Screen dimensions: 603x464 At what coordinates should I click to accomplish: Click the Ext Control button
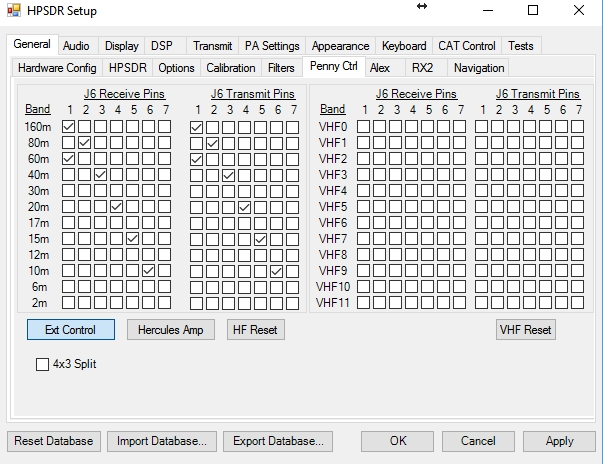(71, 329)
